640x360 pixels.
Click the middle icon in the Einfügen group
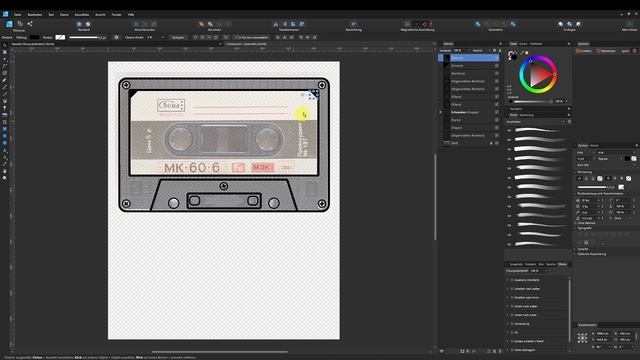[x=570, y=24]
